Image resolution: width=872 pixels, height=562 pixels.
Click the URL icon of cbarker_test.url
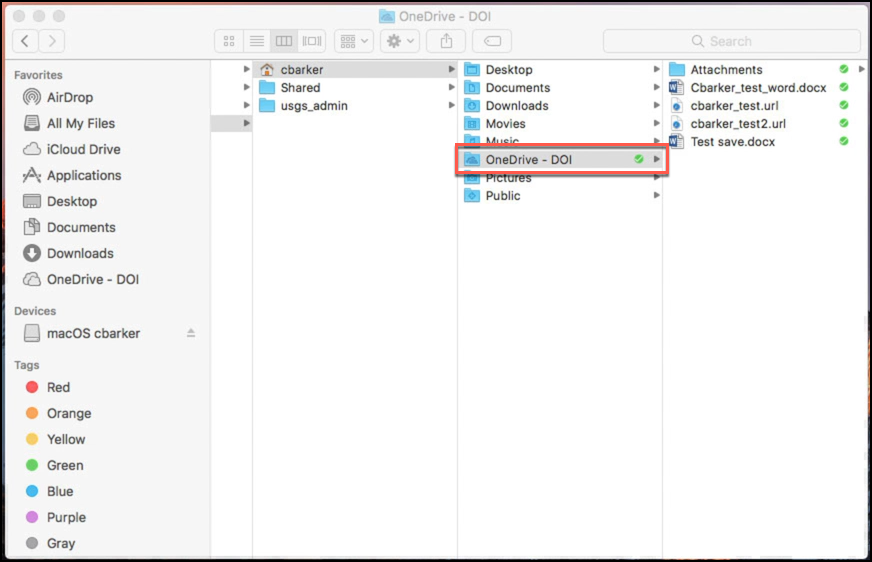pos(676,106)
